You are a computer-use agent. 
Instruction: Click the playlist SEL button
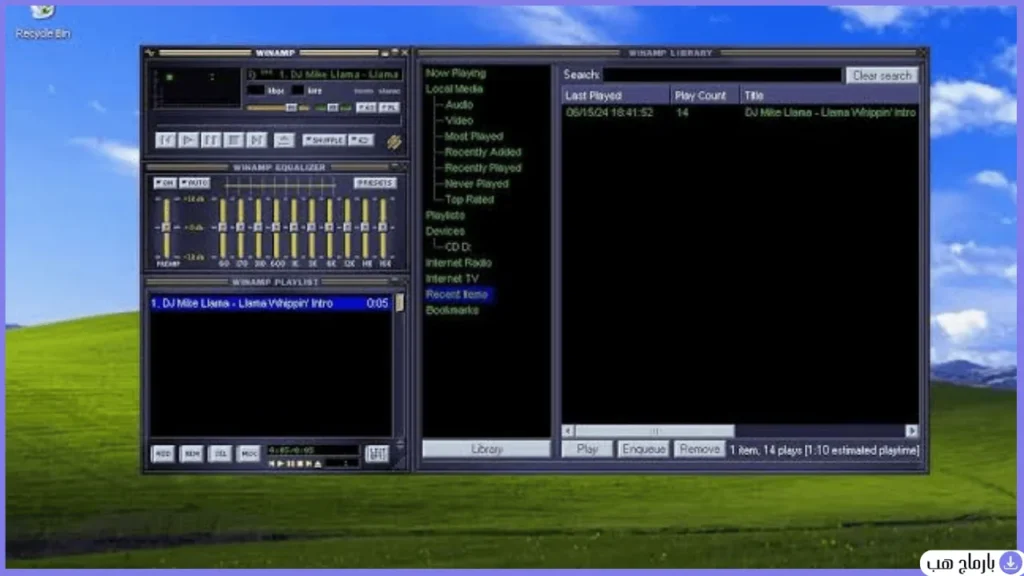[x=220, y=453]
